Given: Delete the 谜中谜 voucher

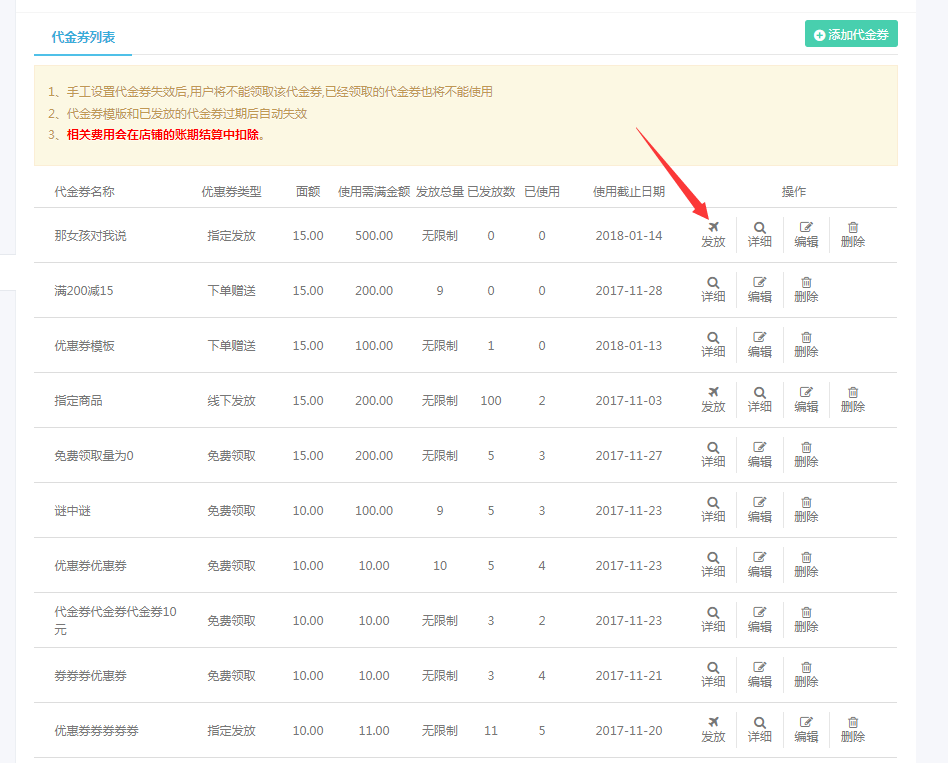Looking at the screenshot, I should pyautogui.click(x=806, y=509).
